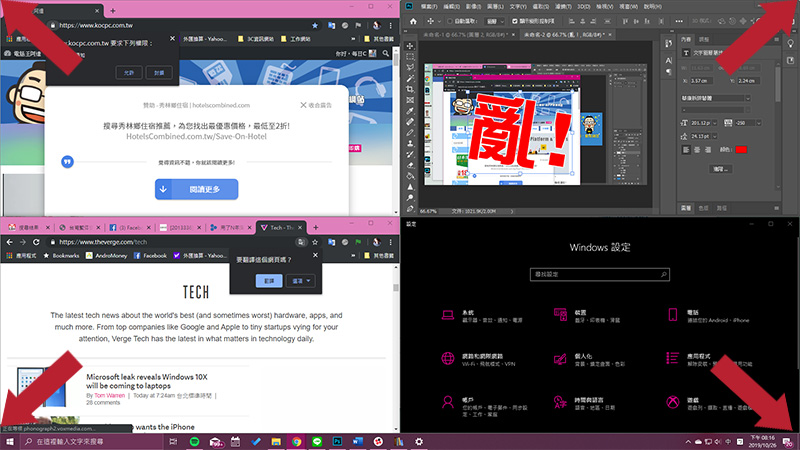Screen dimensions: 800x450
Task: Open the Photoshop 濾鏡(T) Filter menu
Action: [563, 7]
